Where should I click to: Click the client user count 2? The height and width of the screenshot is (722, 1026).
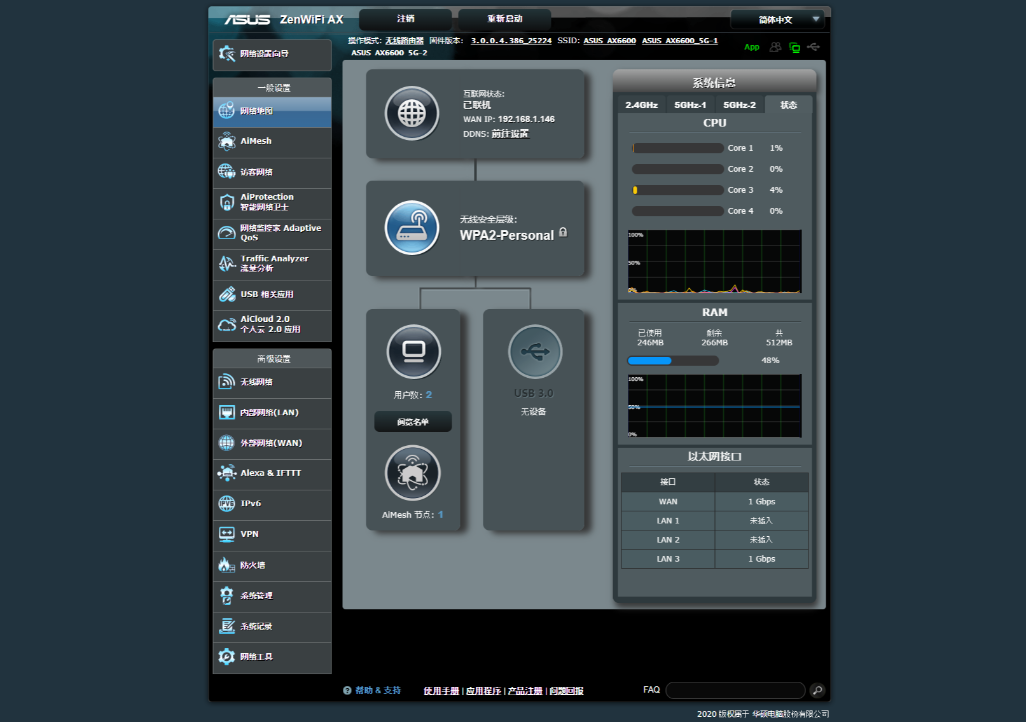[429, 395]
